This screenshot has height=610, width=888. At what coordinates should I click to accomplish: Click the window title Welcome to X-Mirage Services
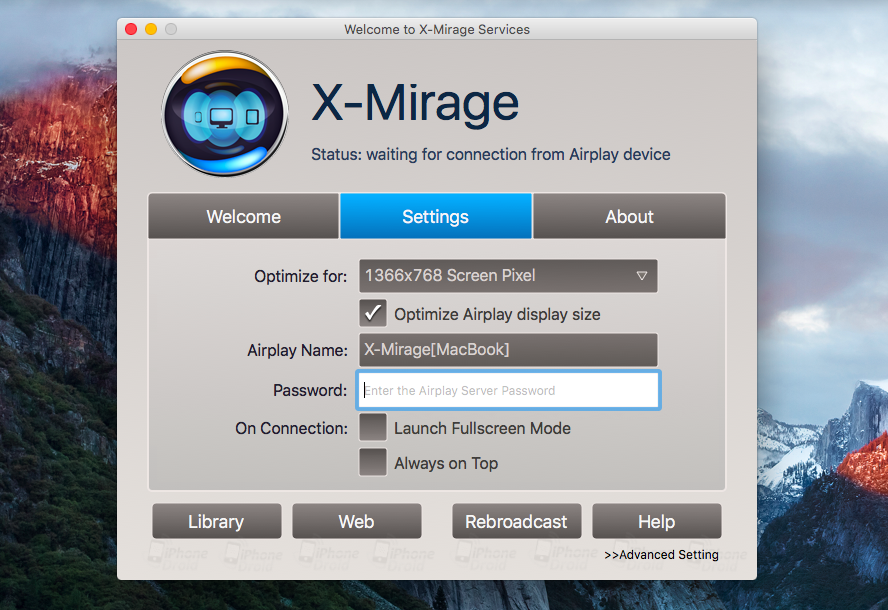tap(437, 29)
